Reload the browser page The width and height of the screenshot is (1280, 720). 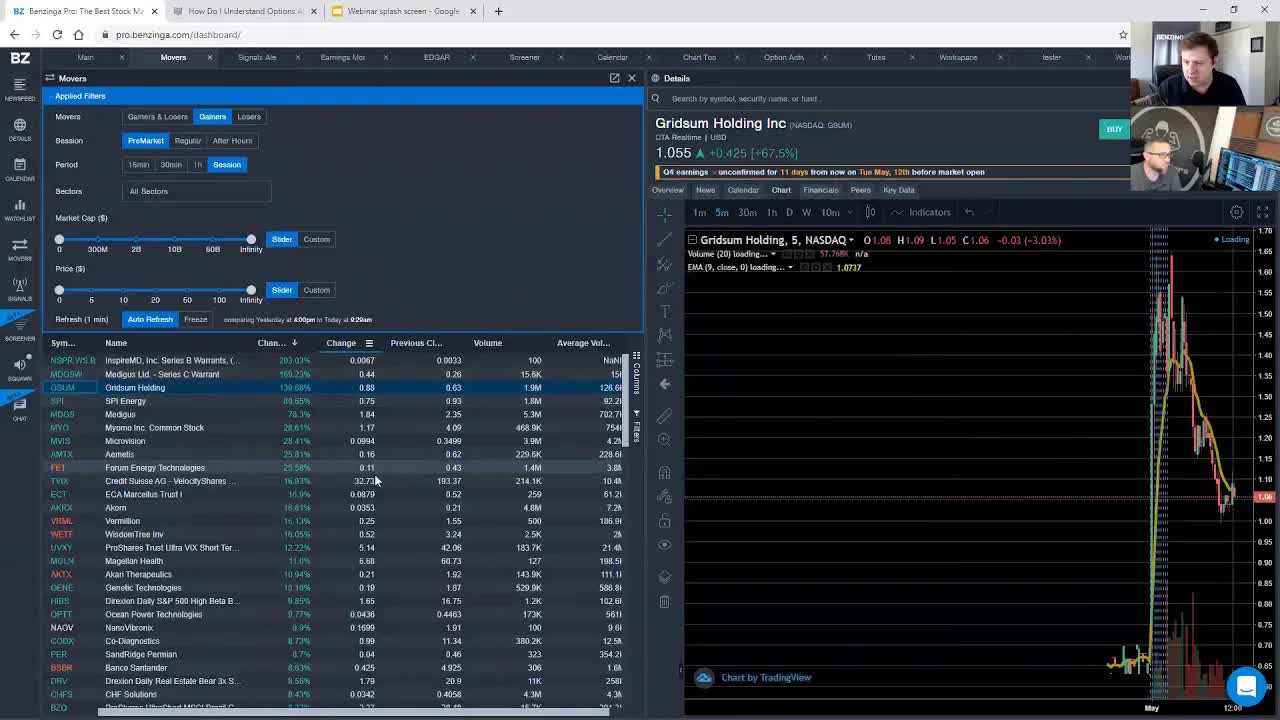tap(57, 35)
